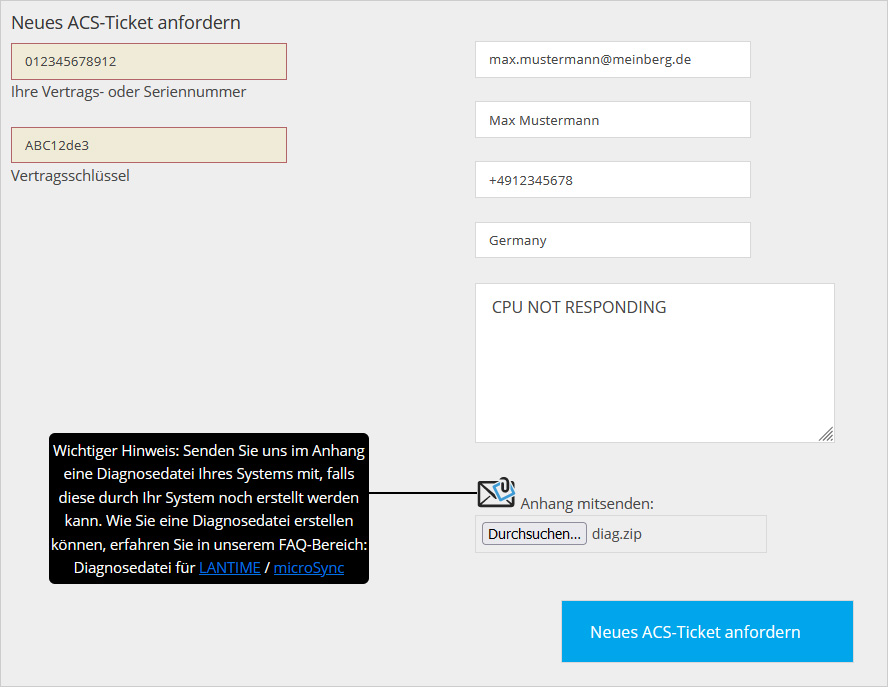This screenshot has width=888, height=687.
Task: Click the selected file name diag.zip
Action: (x=617, y=534)
